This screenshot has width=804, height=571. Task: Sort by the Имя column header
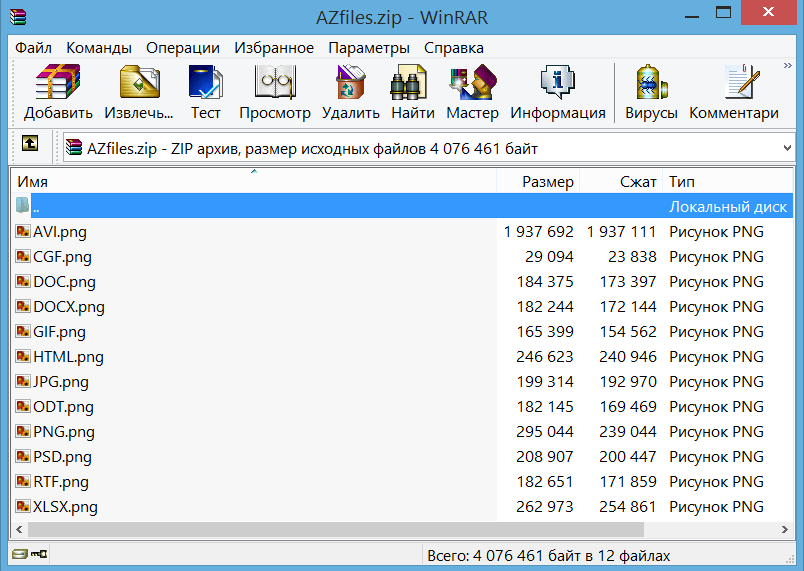point(253,181)
